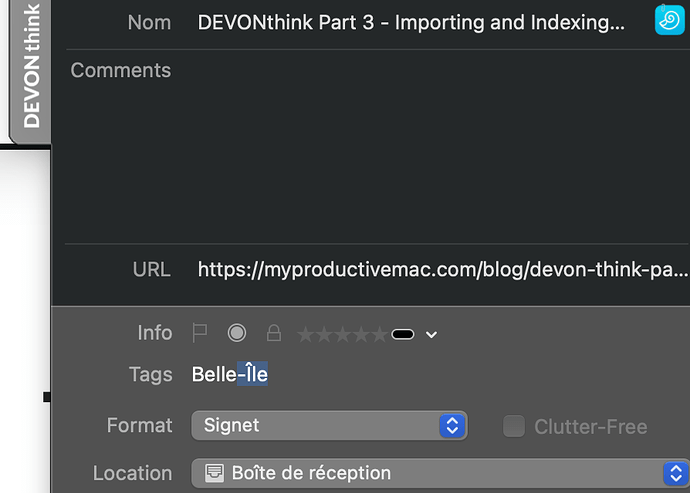Open the Location dropdown Boîte de réception
Image resolution: width=690 pixels, height=493 pixels.
(440, 473)
